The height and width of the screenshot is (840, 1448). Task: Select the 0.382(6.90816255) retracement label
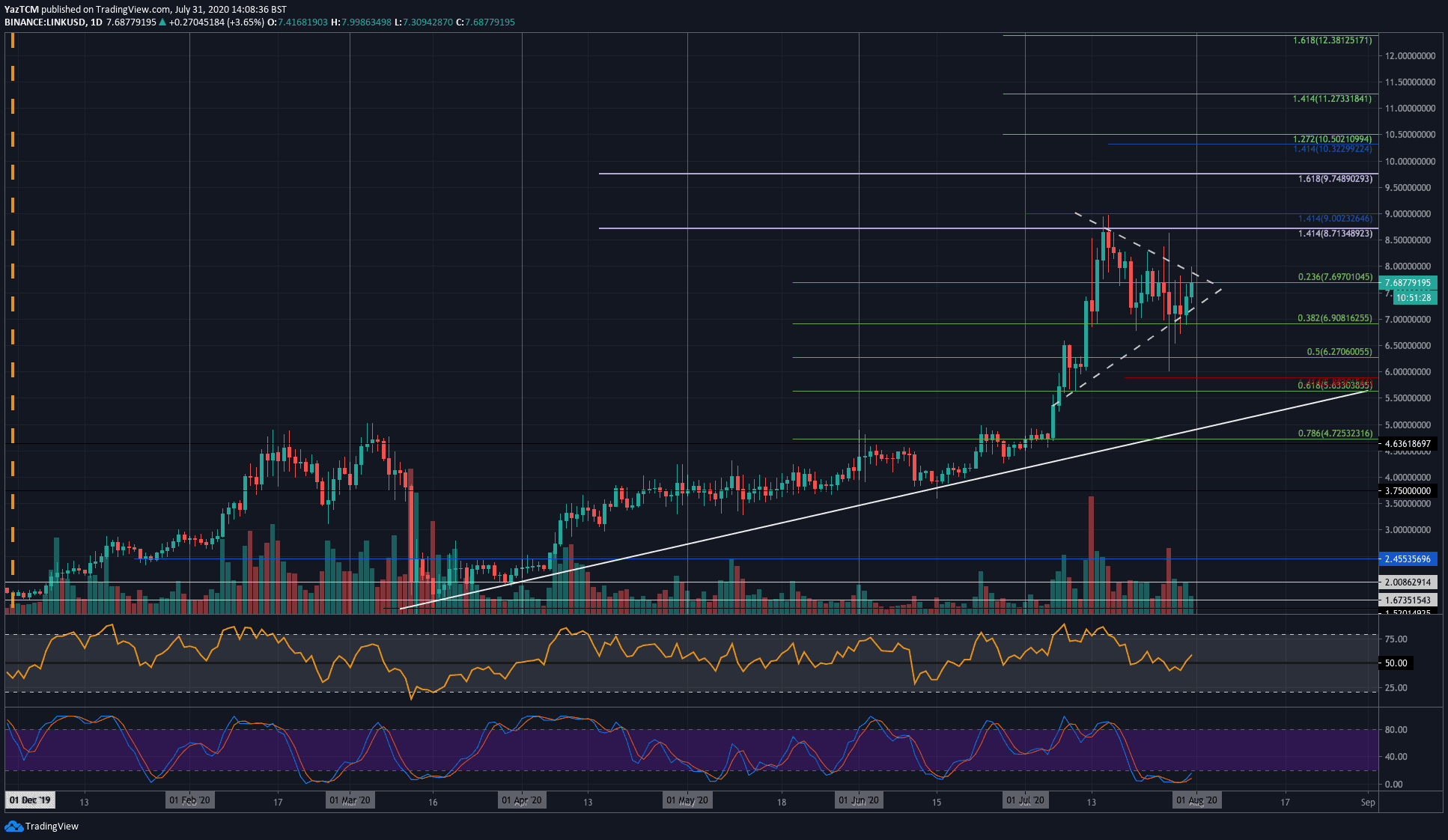tap(1335, 318)
